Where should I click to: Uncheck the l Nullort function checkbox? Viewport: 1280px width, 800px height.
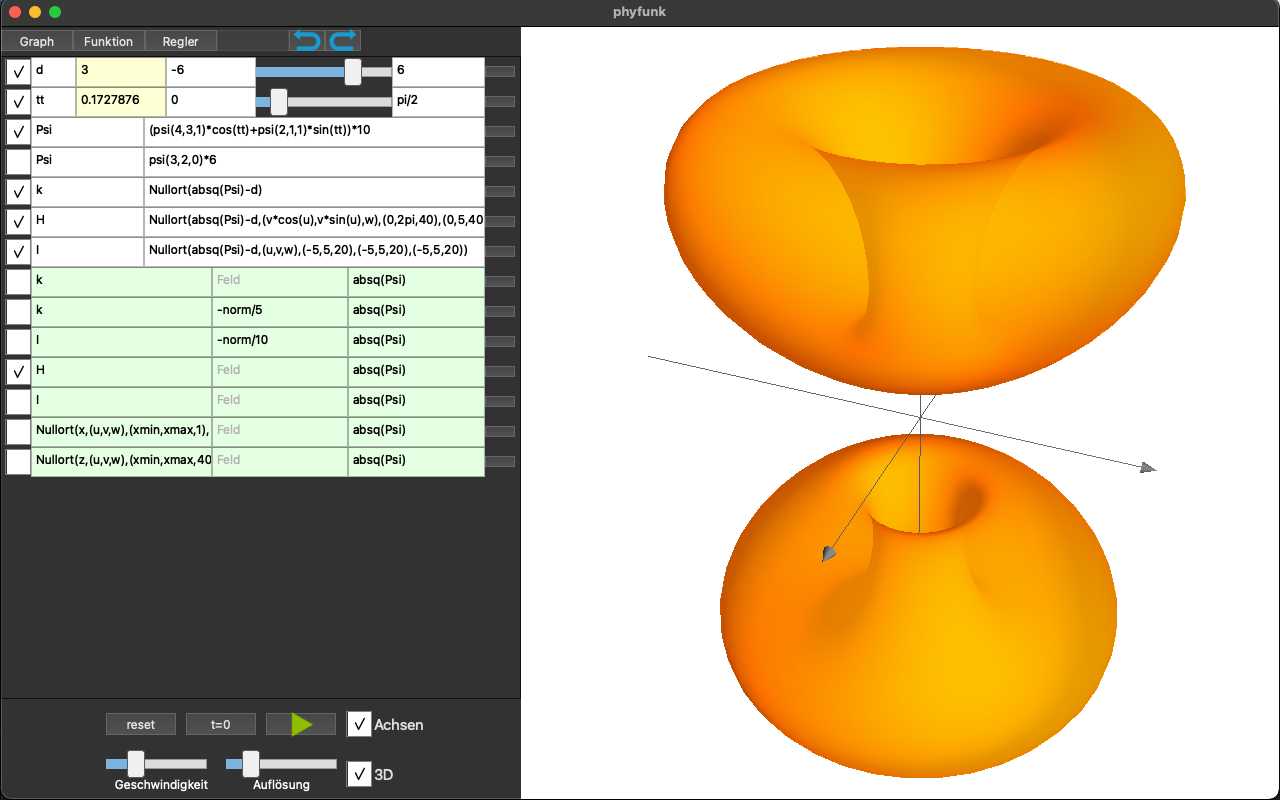click(18, 251)
